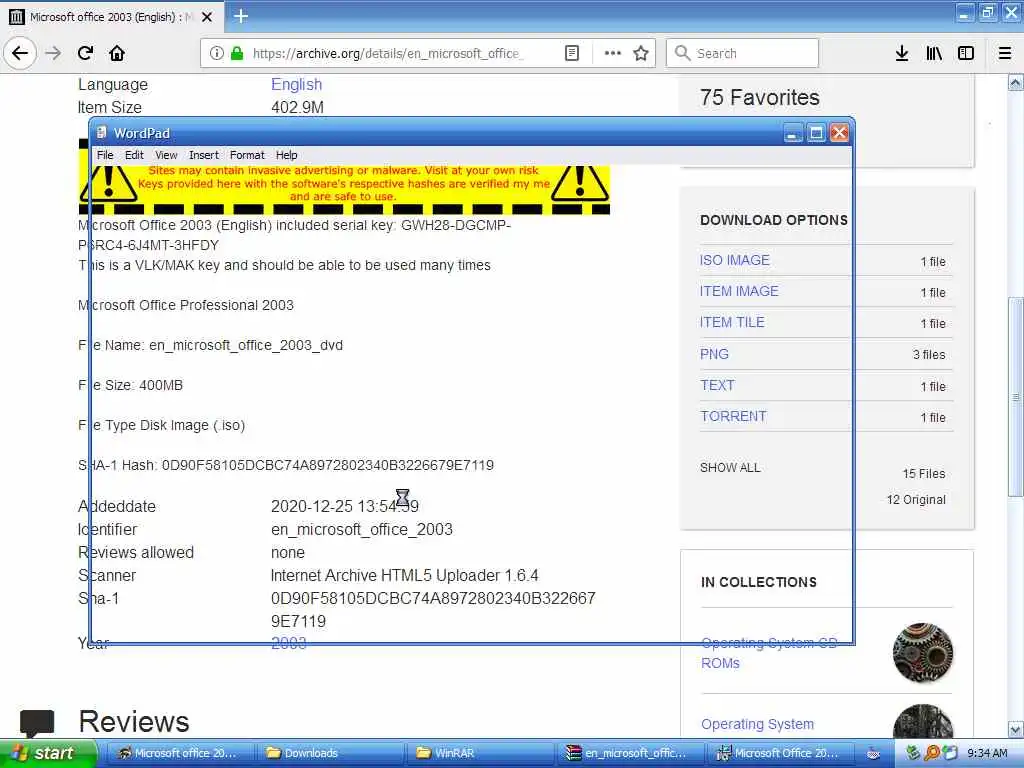Image resolution: width=1024 pixels, height=768 pixels.
Task: Click the WordPad title bar icon
Action: point(101,133)
